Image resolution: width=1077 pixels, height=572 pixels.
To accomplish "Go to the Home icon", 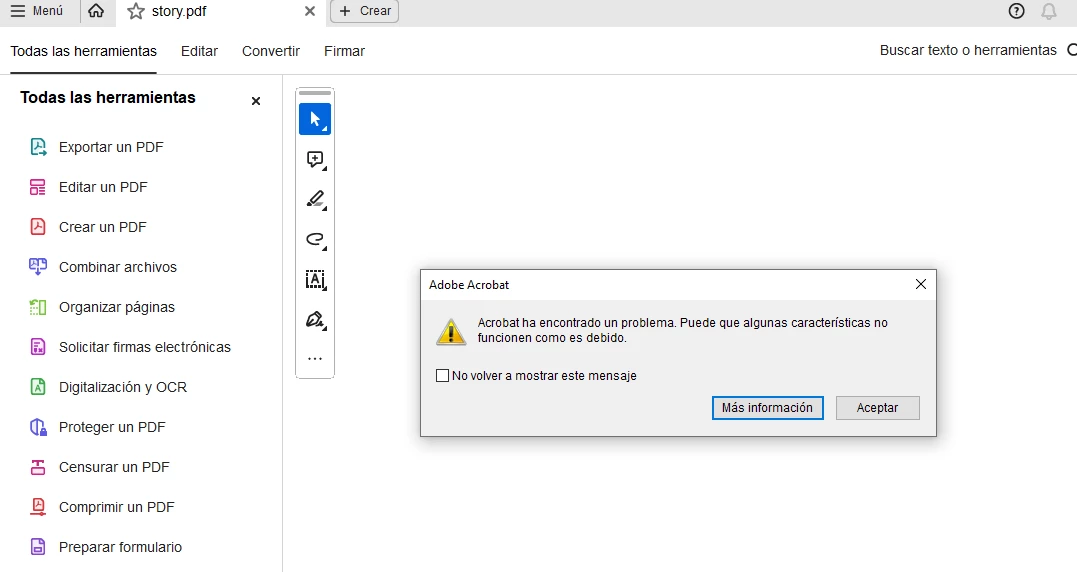I will coord(96,11).
